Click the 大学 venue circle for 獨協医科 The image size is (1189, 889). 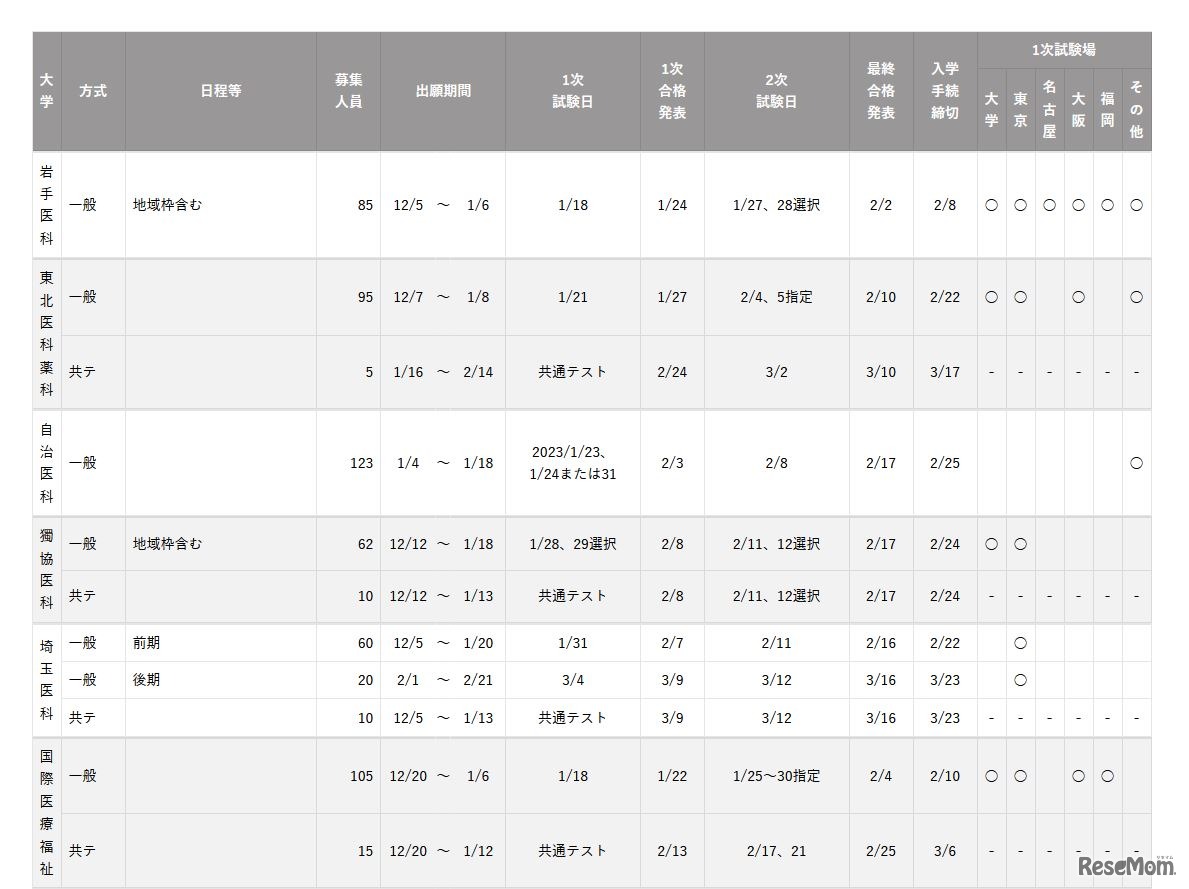991,544
